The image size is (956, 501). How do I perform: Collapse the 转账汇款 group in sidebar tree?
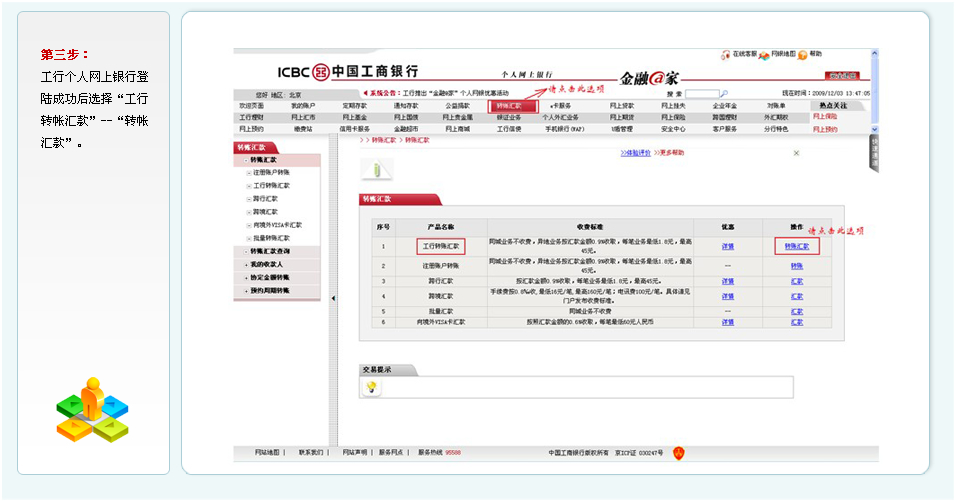tap(246, 160)
